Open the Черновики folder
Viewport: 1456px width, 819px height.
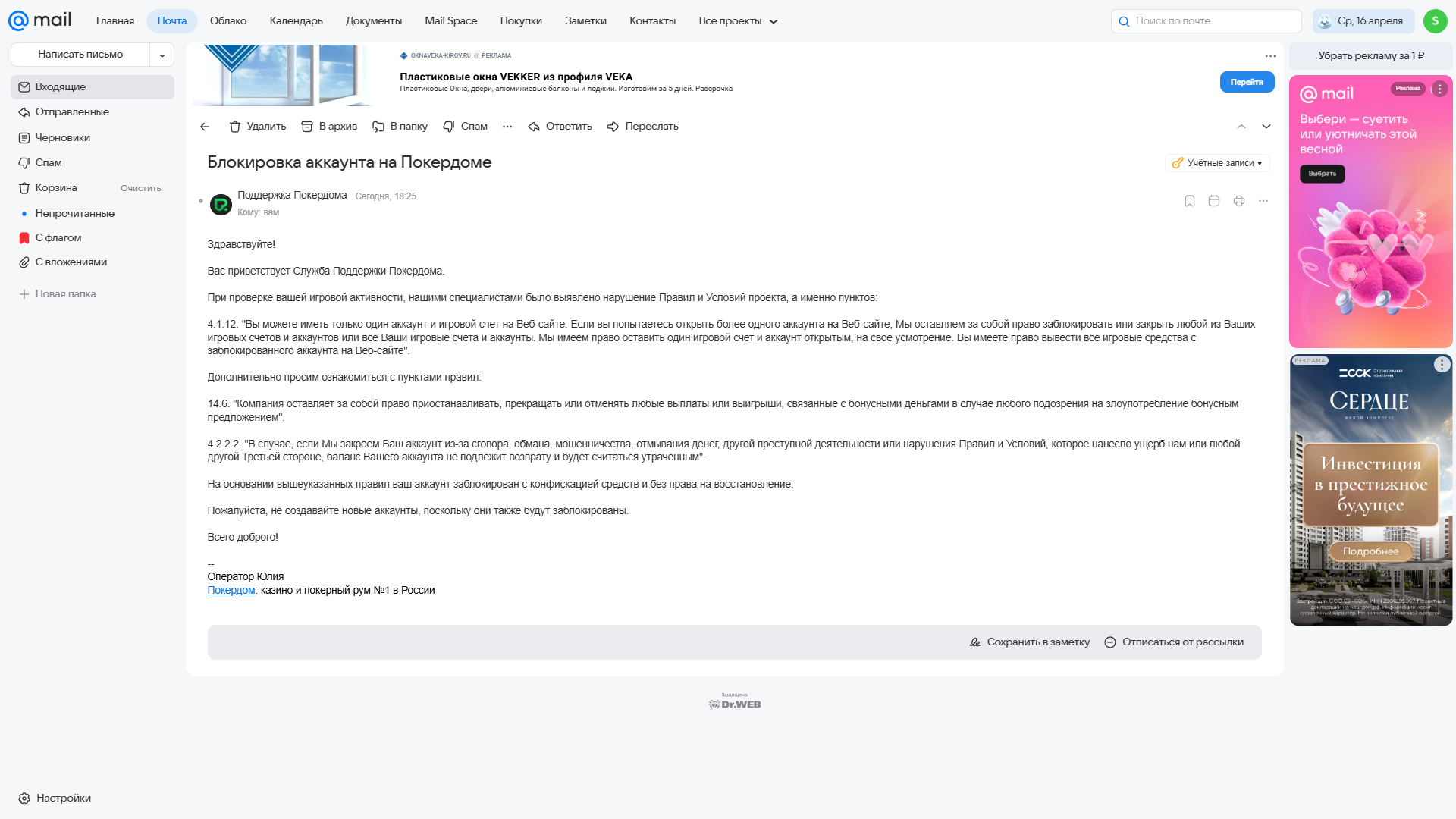(93, 138)
